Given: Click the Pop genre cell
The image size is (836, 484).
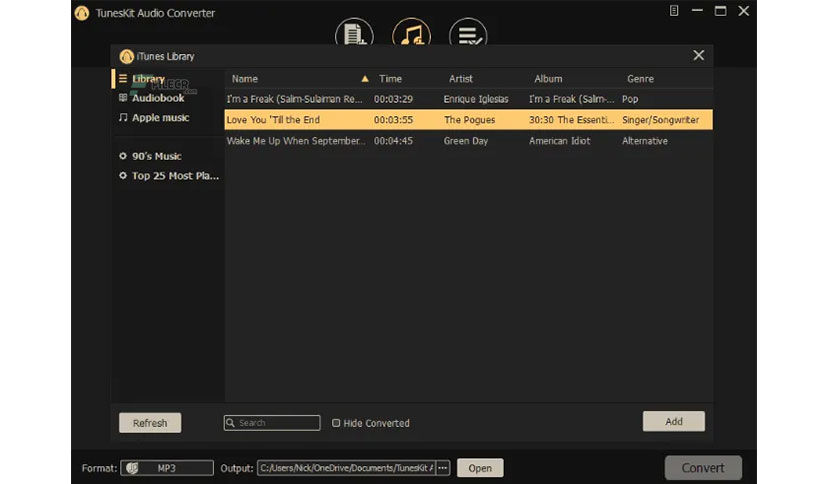Looking at the screenshot, I should pos(630,99).
